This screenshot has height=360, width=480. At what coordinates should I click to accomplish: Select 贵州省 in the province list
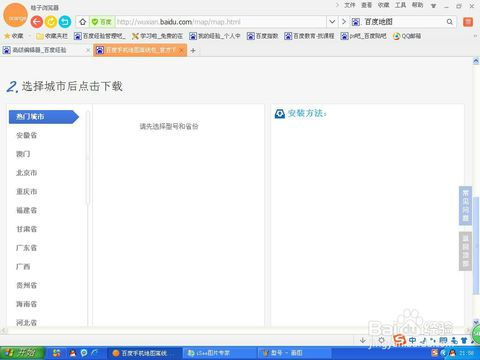tap(27, 285)
